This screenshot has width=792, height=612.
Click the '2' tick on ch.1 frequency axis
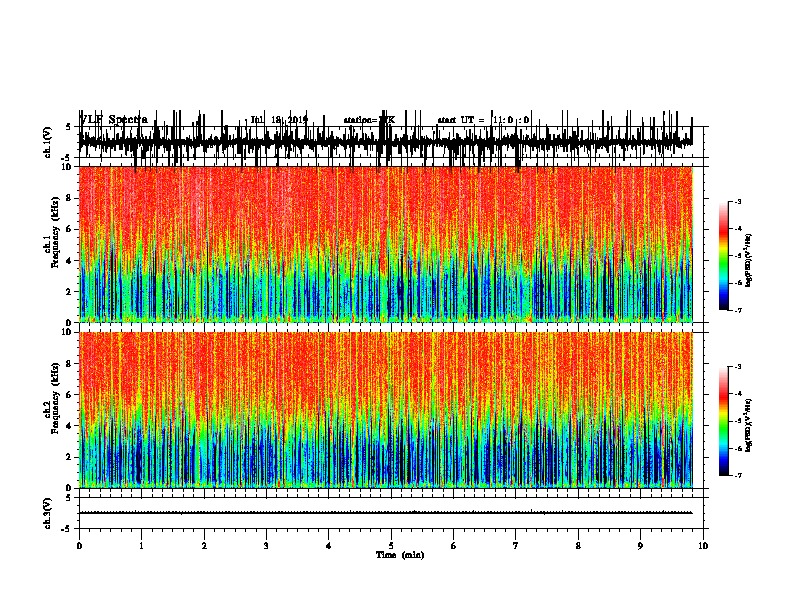click(70, 292)
